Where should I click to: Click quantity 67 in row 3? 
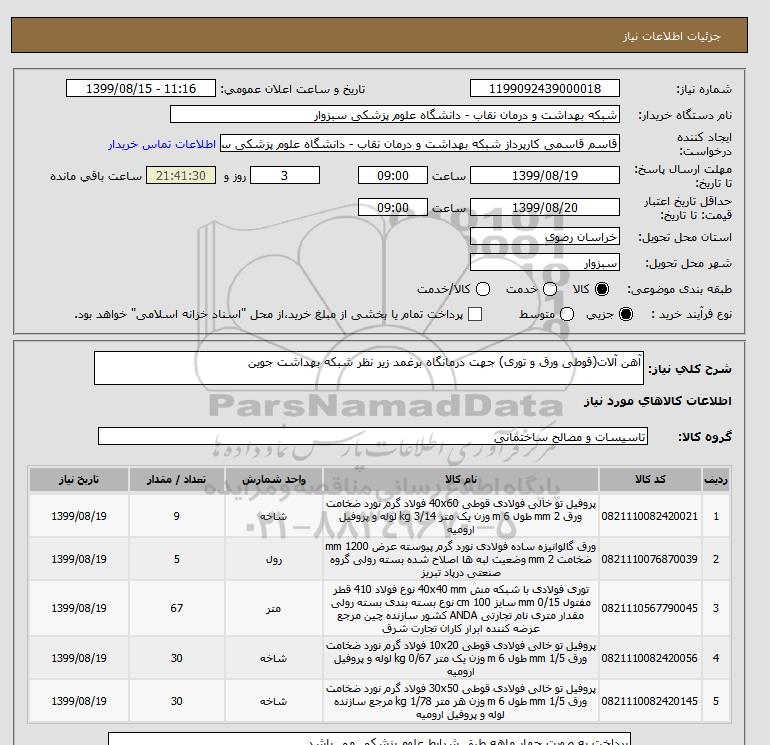177,608
